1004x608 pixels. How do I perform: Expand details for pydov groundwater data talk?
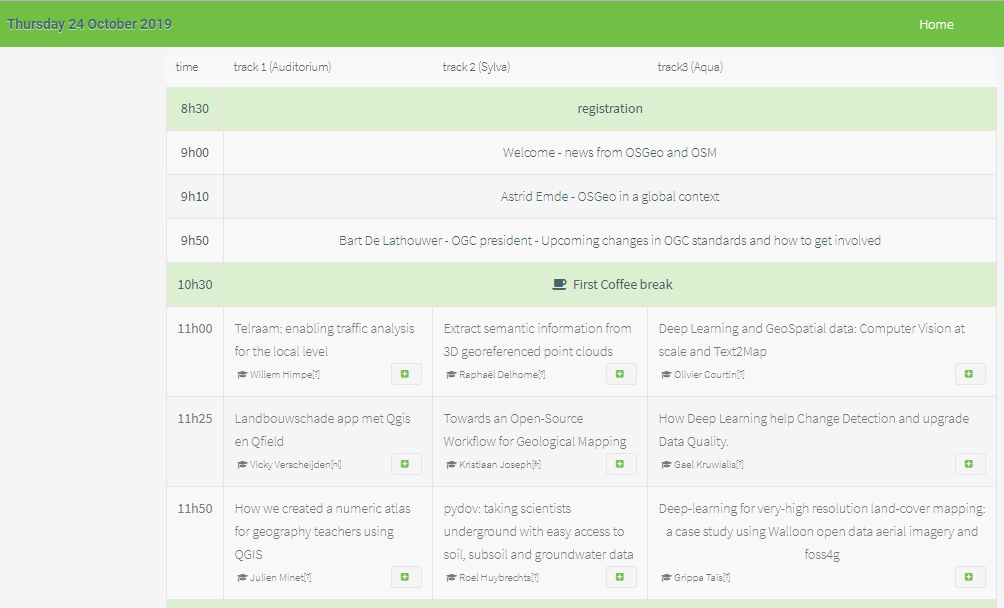[x=621, y=577]
